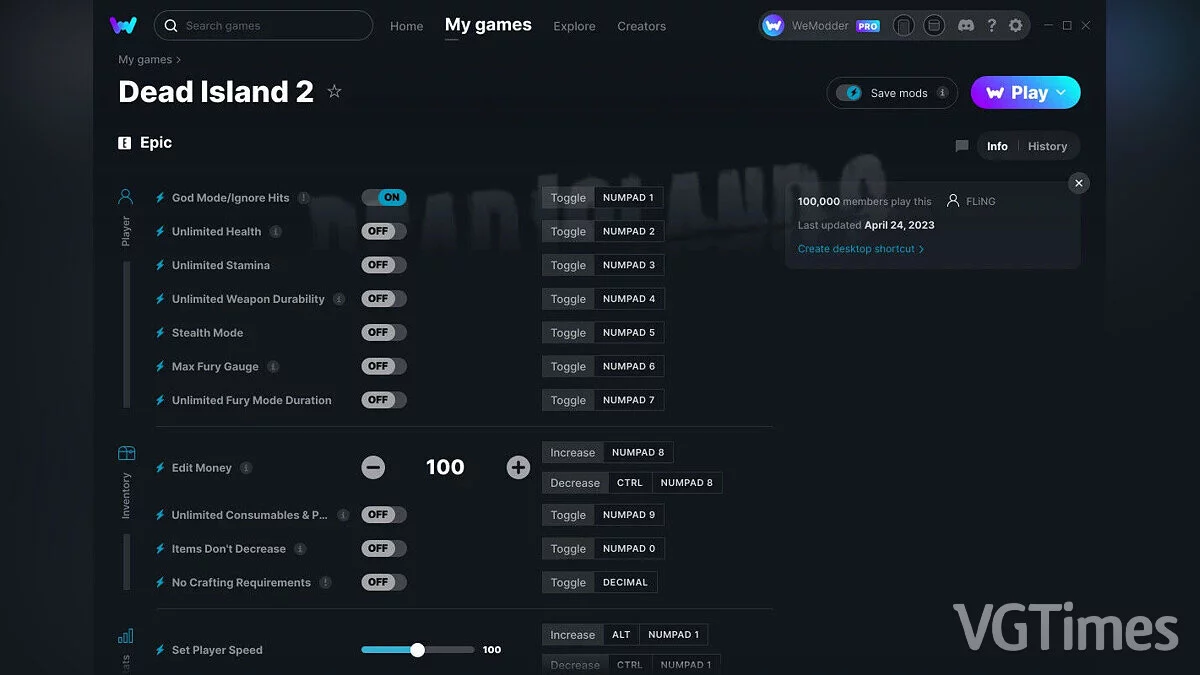The image size is (1200, 675).
Task: Click Create desktop shortcut link
Action: 860,249
